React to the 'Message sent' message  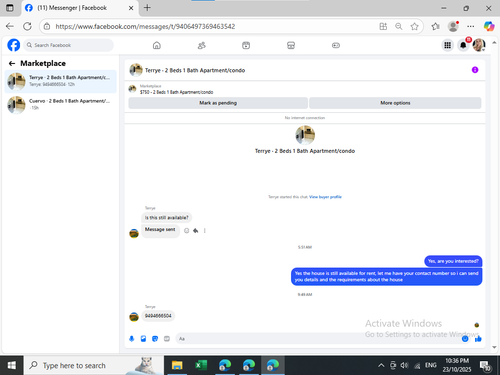point(187,231)
